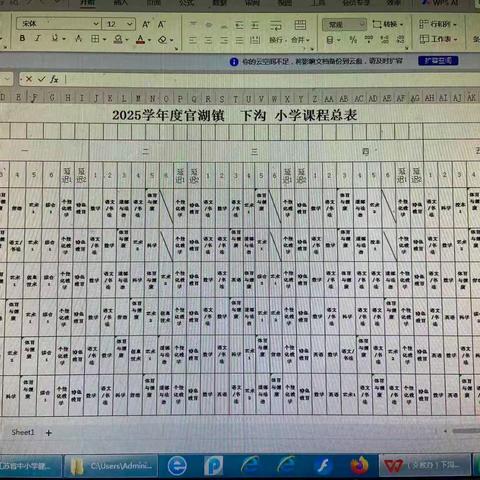Click the percent style icon
Viewport: 480px width, 480px height.
click(x=353, y=40)
